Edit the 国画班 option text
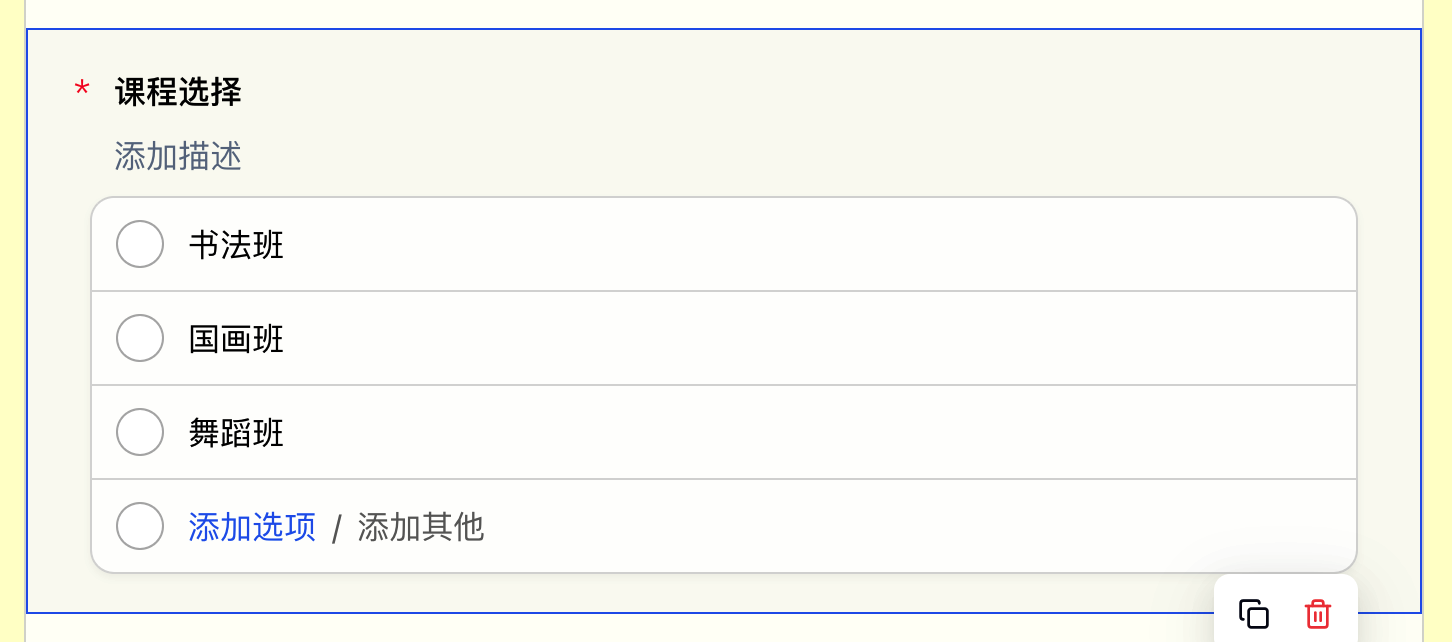The width and height of the screenshot is (1452, 642). point(236,339)
